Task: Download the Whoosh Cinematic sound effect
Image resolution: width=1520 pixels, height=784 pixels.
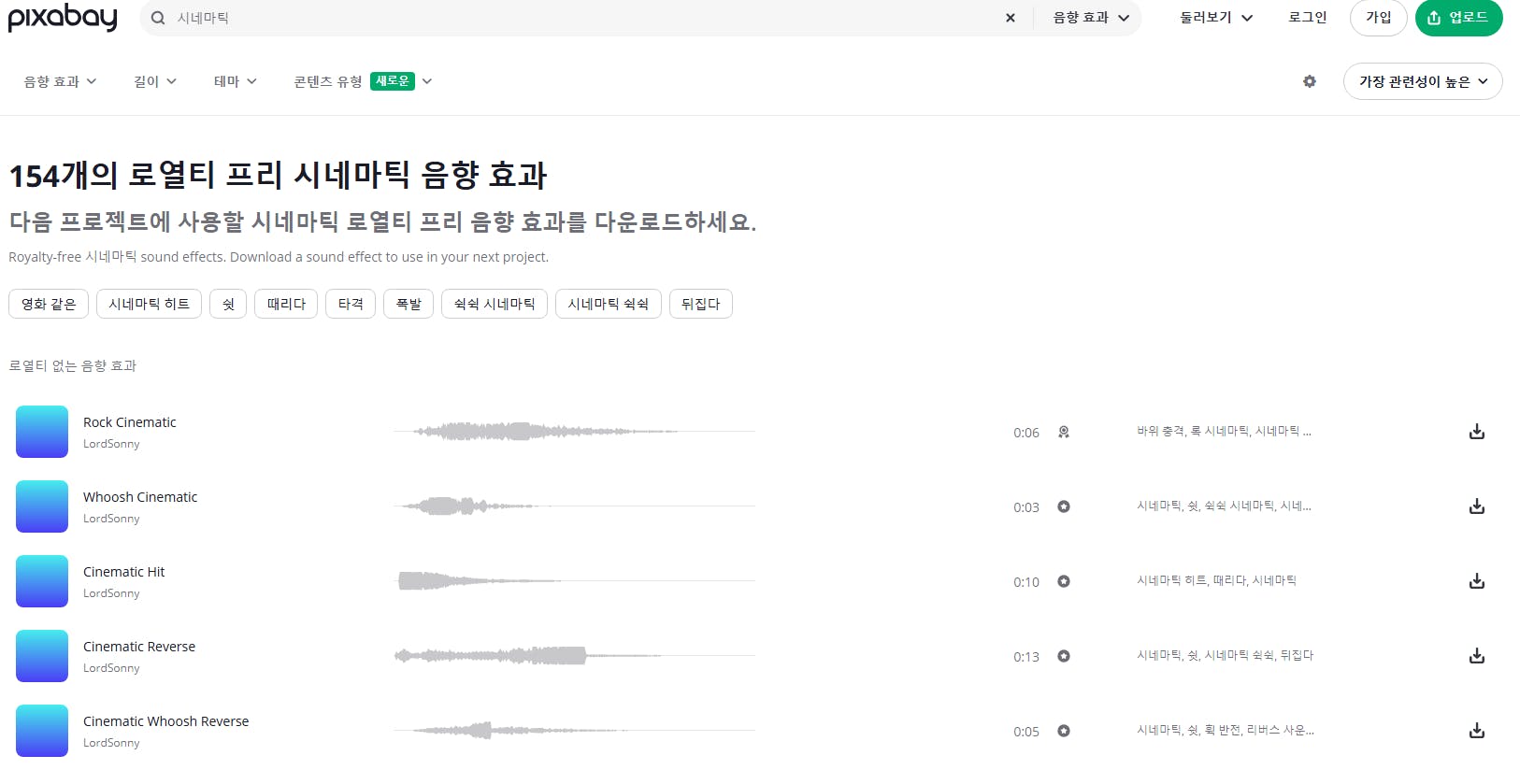Action: 1477,506
